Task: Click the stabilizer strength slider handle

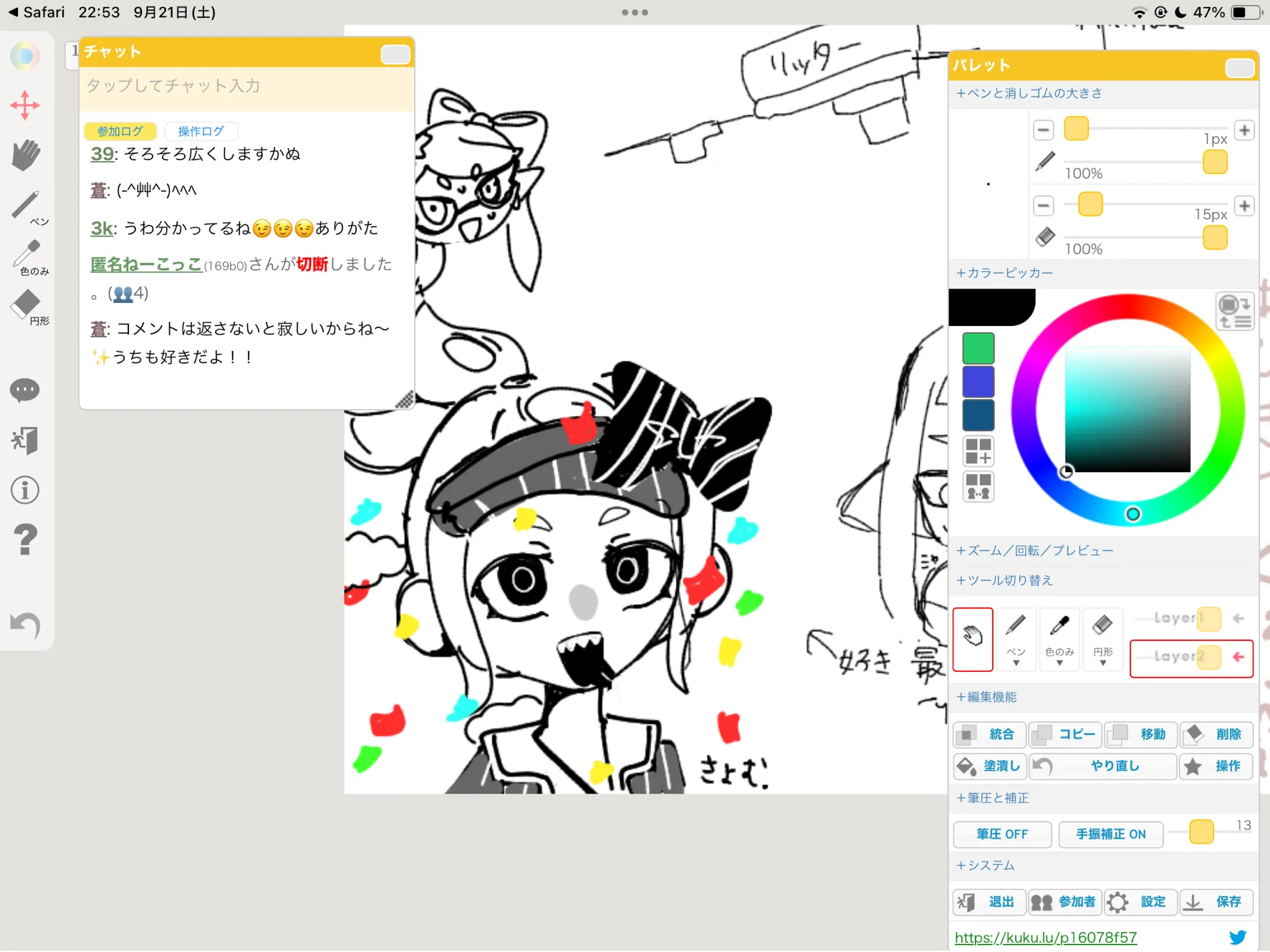Action: point(1201,832)
